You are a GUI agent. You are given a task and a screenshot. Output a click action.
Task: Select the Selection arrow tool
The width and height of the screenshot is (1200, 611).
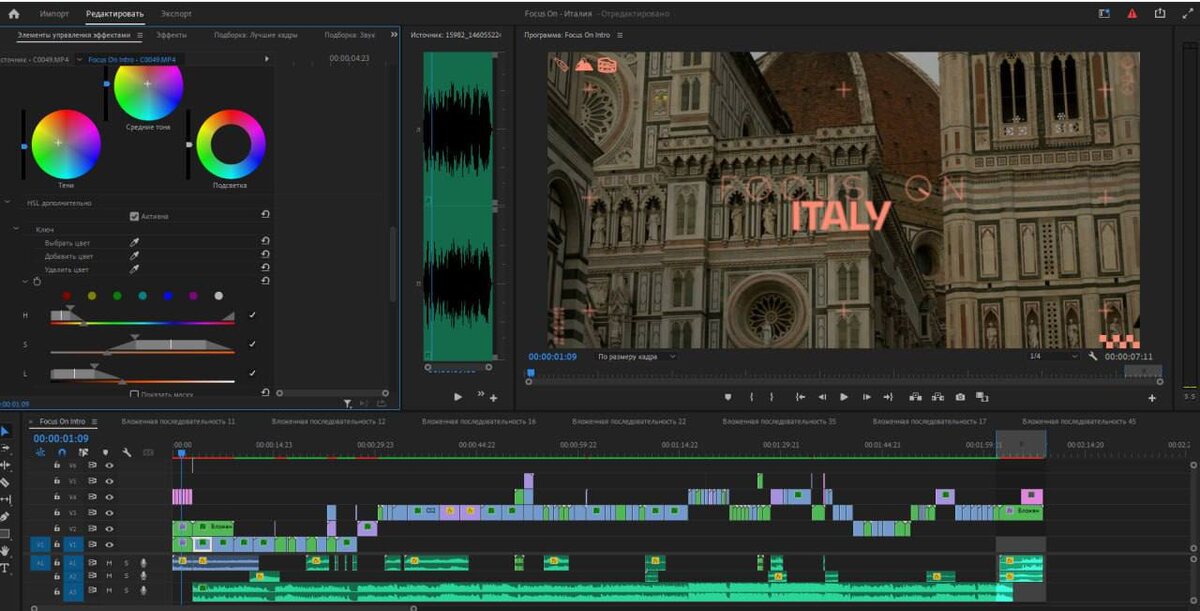pyautogui.click(x=6, y=431)
